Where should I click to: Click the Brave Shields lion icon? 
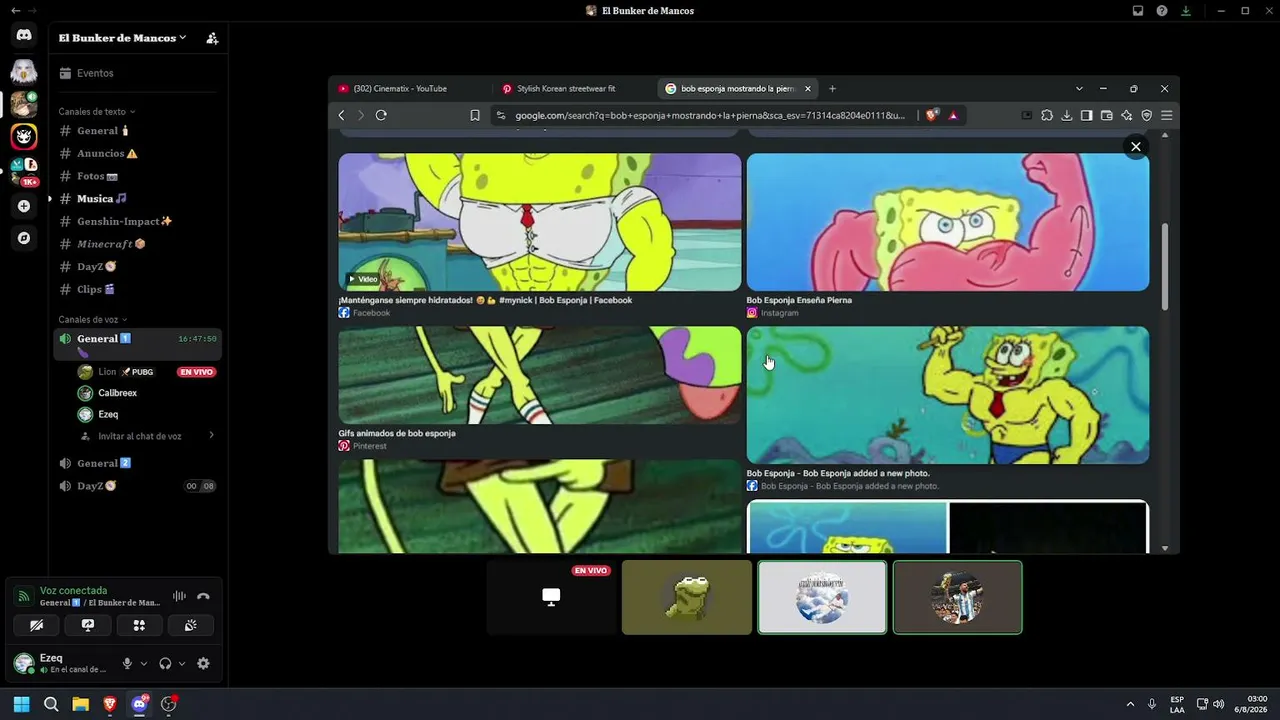click(x=931, y=115)
